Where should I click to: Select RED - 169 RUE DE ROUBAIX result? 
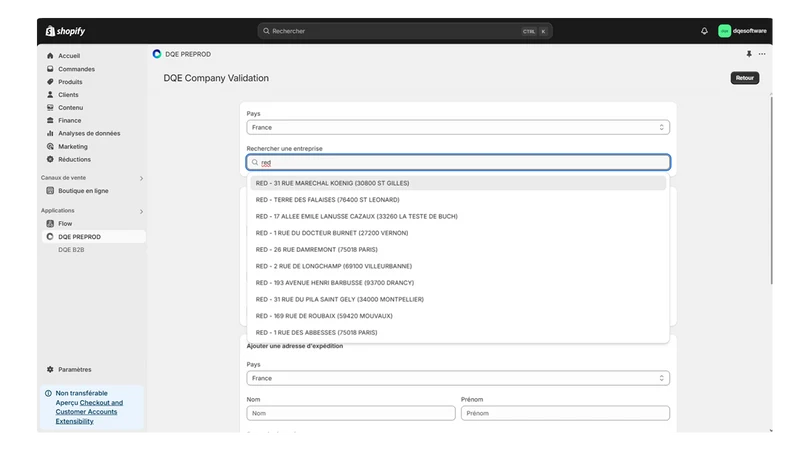(x=458, y=316)
